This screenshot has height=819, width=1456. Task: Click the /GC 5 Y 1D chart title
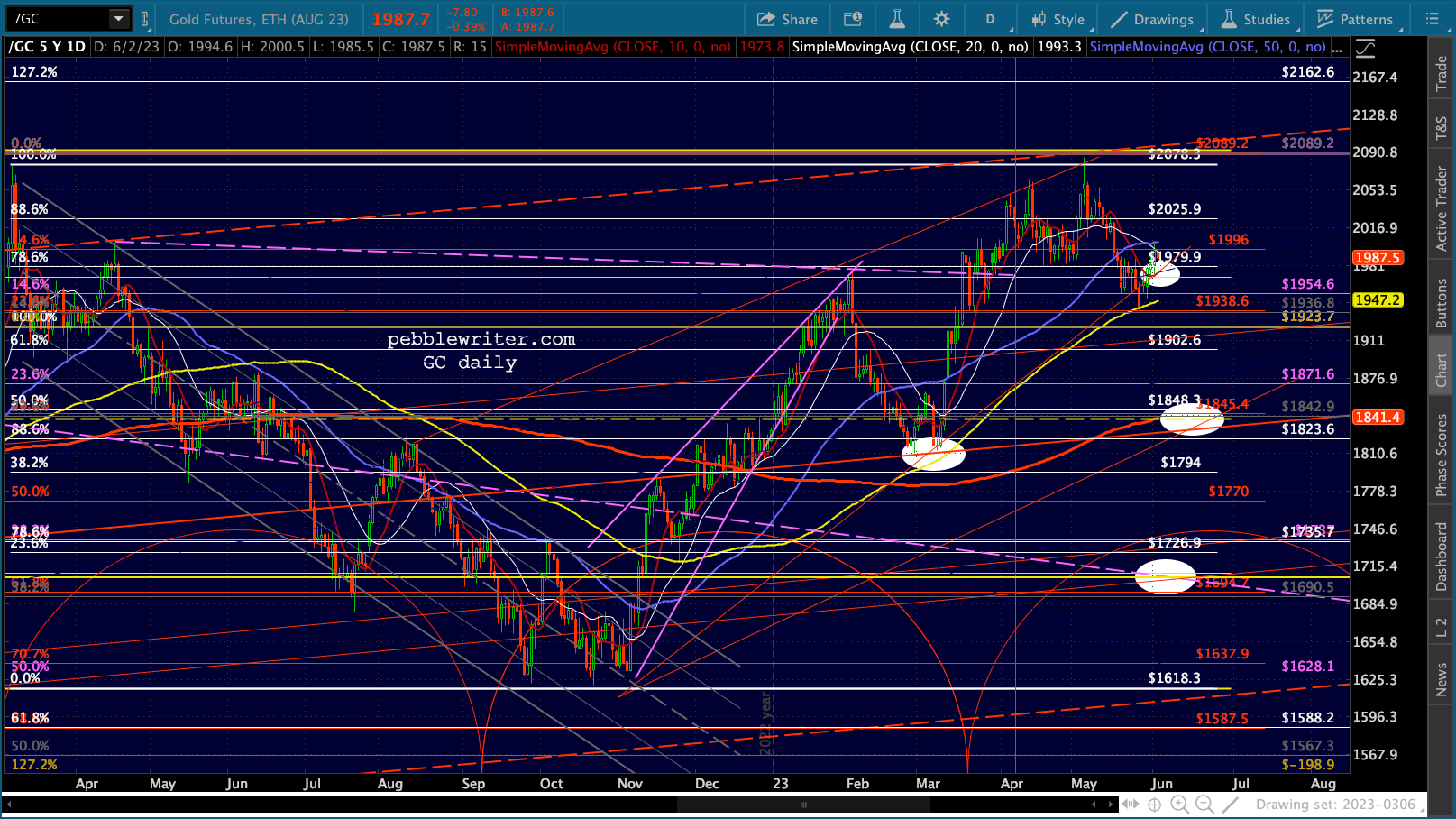point(47,47)
